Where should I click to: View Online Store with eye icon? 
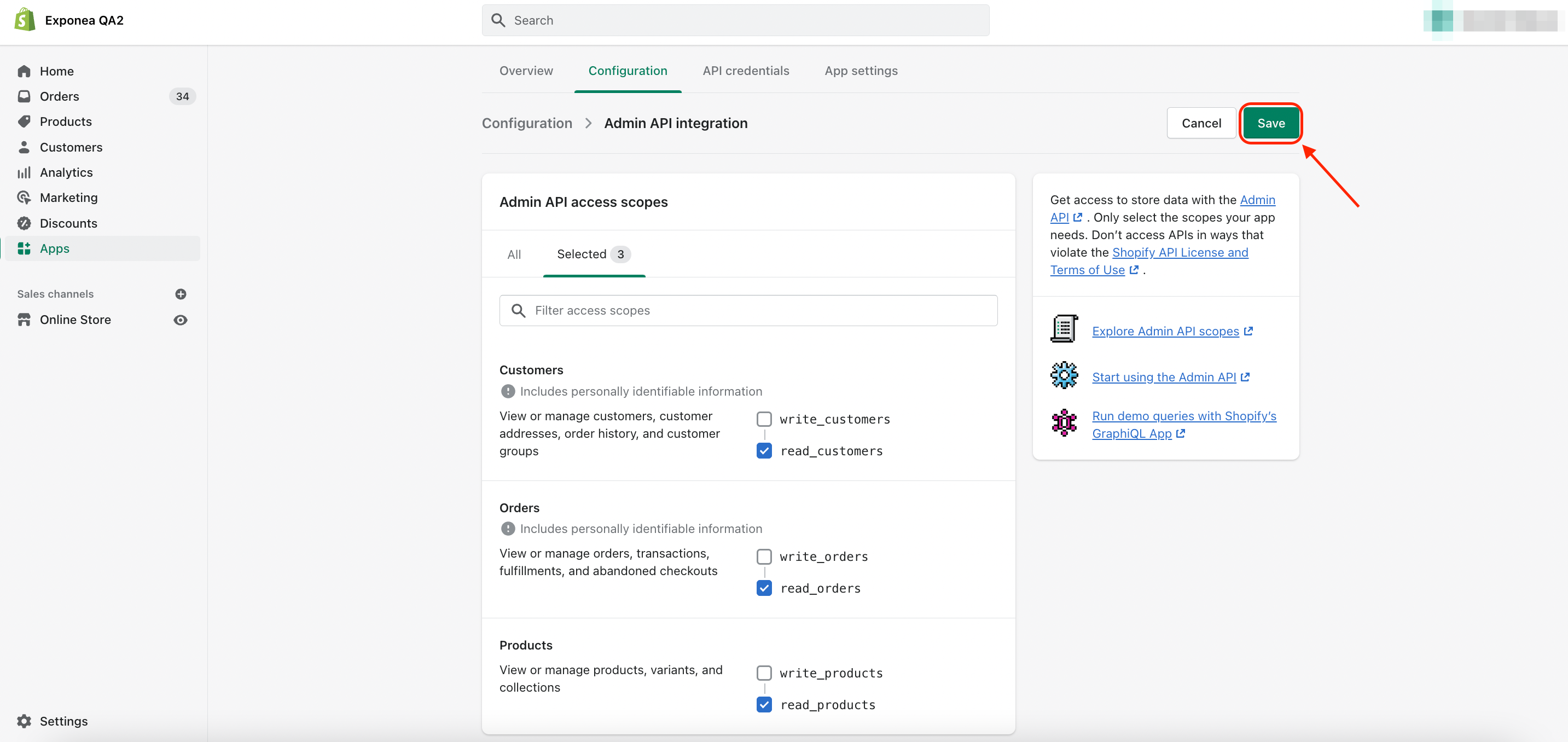181,320
